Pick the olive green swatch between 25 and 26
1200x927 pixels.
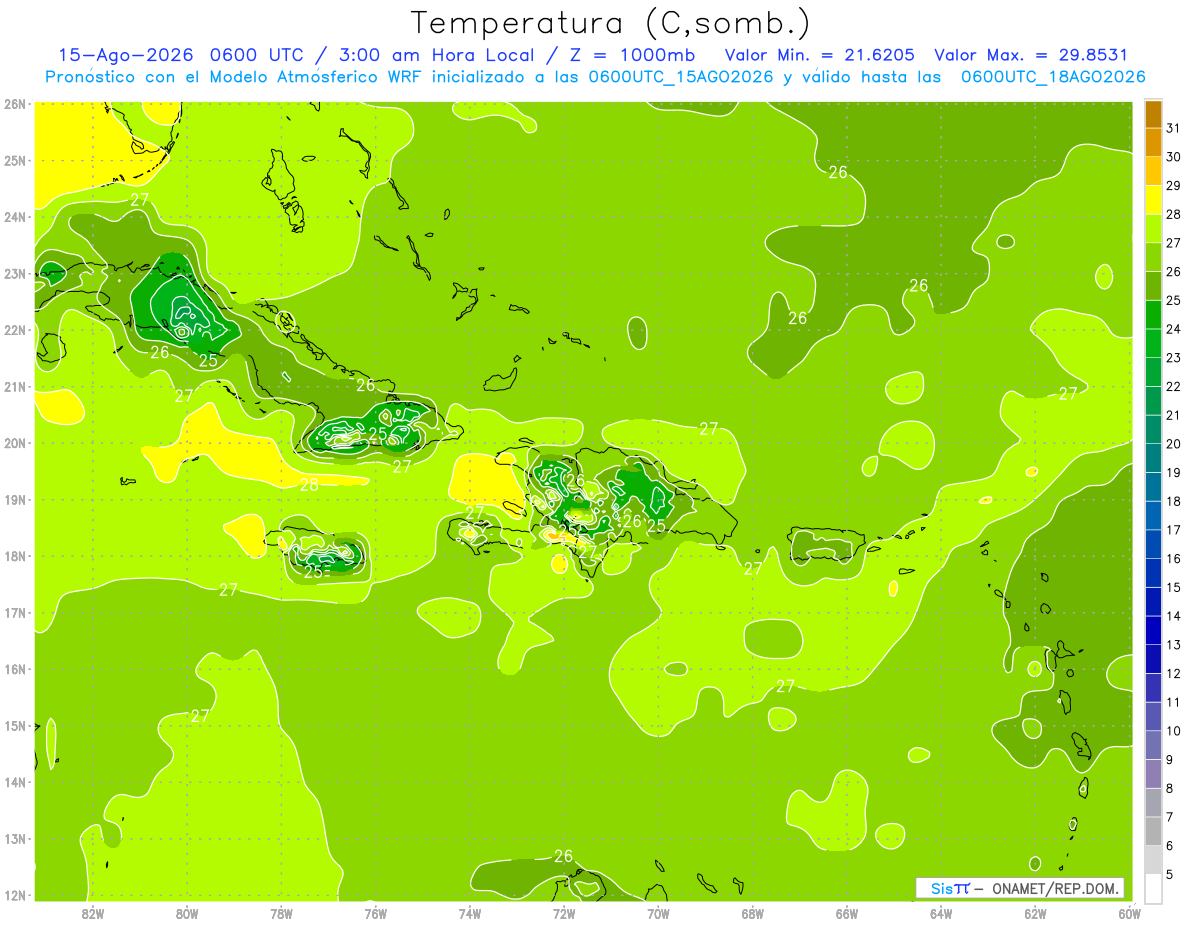(x=1153, y=286)
